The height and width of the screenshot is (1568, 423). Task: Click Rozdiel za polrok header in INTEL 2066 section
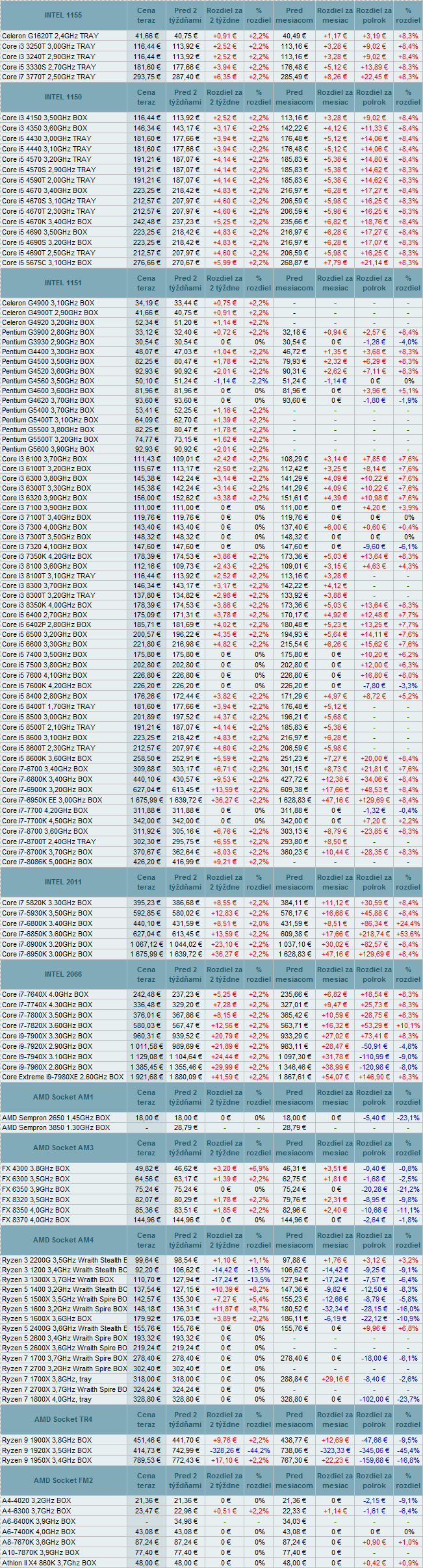click(x=374, y=975)
